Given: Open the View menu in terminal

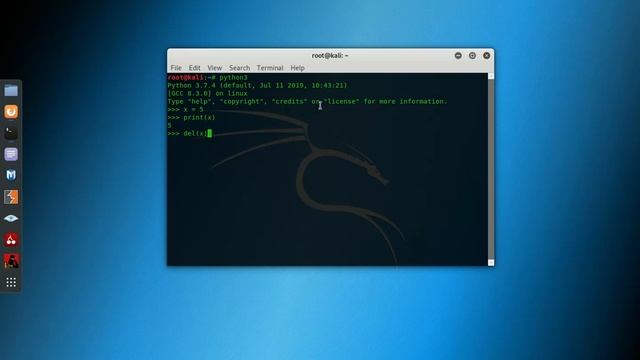Looking at the screenshot, I should click(x=214, y=68).
